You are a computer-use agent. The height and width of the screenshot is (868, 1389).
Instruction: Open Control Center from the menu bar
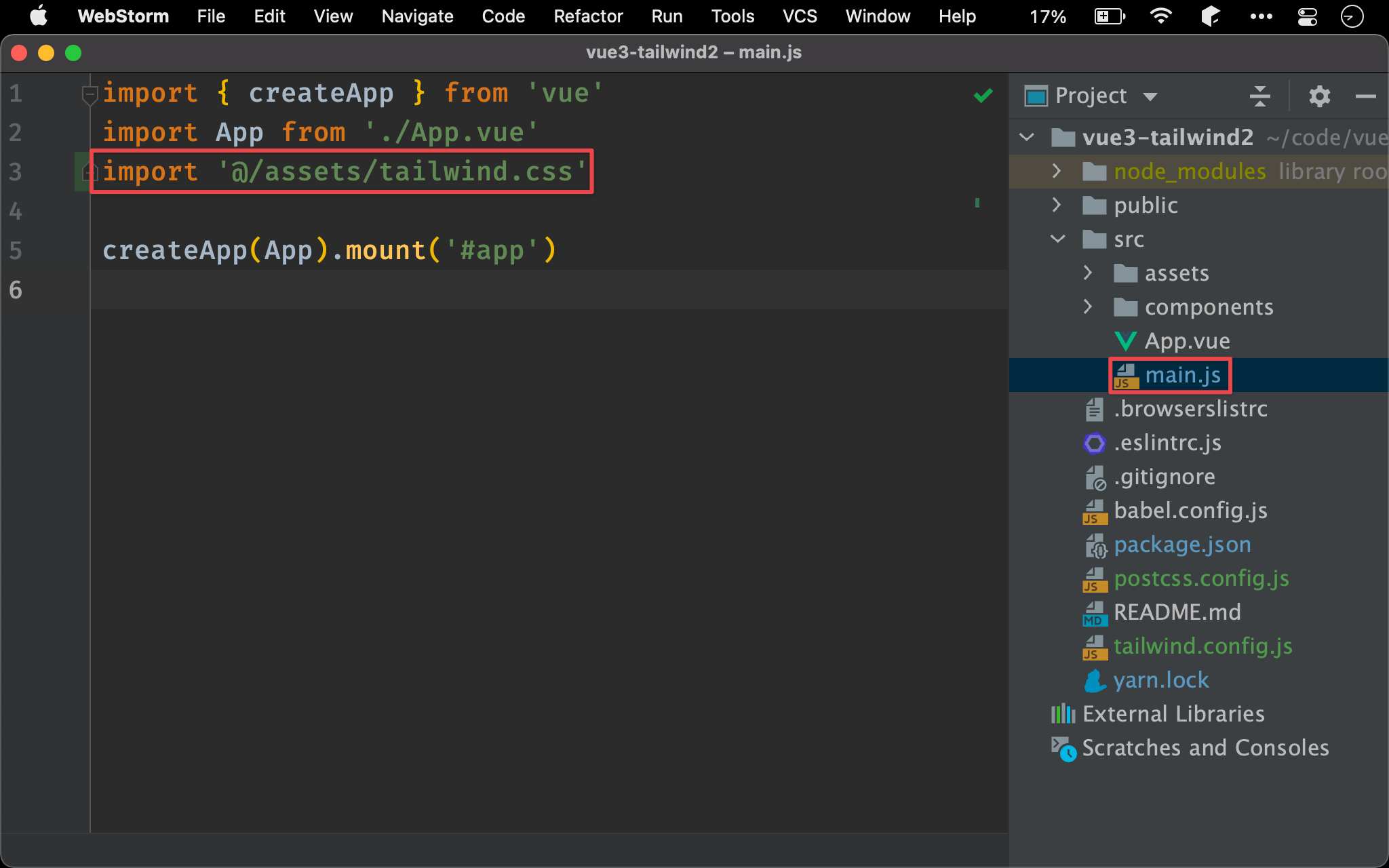pyautogui.click(x=1307, y=16)
